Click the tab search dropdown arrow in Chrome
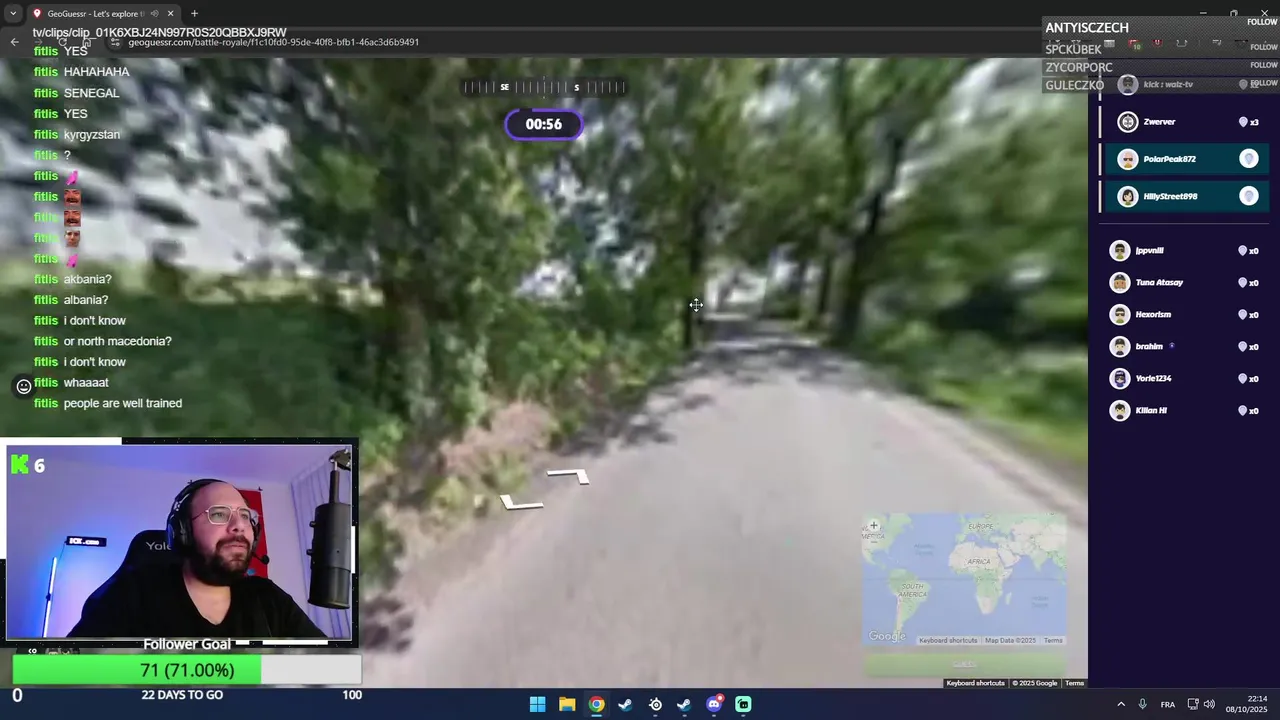Image resolution: width=1280 pixels, height=720 pixels. [13, 14]
